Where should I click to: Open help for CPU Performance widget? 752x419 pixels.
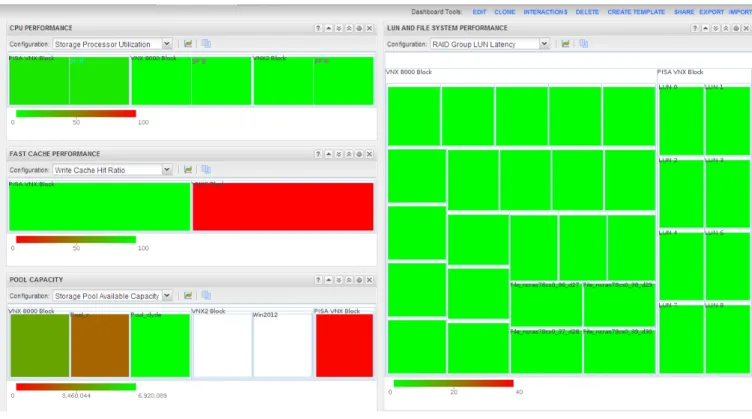[x=318, y=28]
